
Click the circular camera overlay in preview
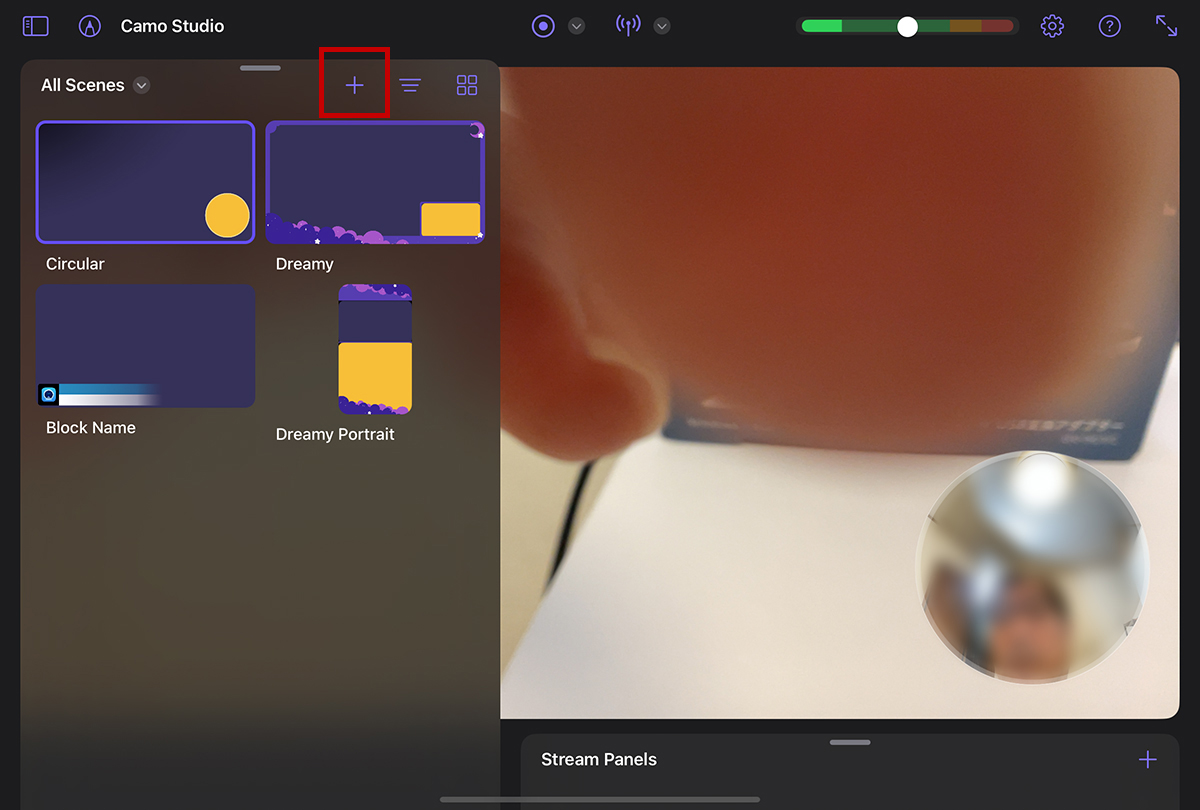[1032, 567]
